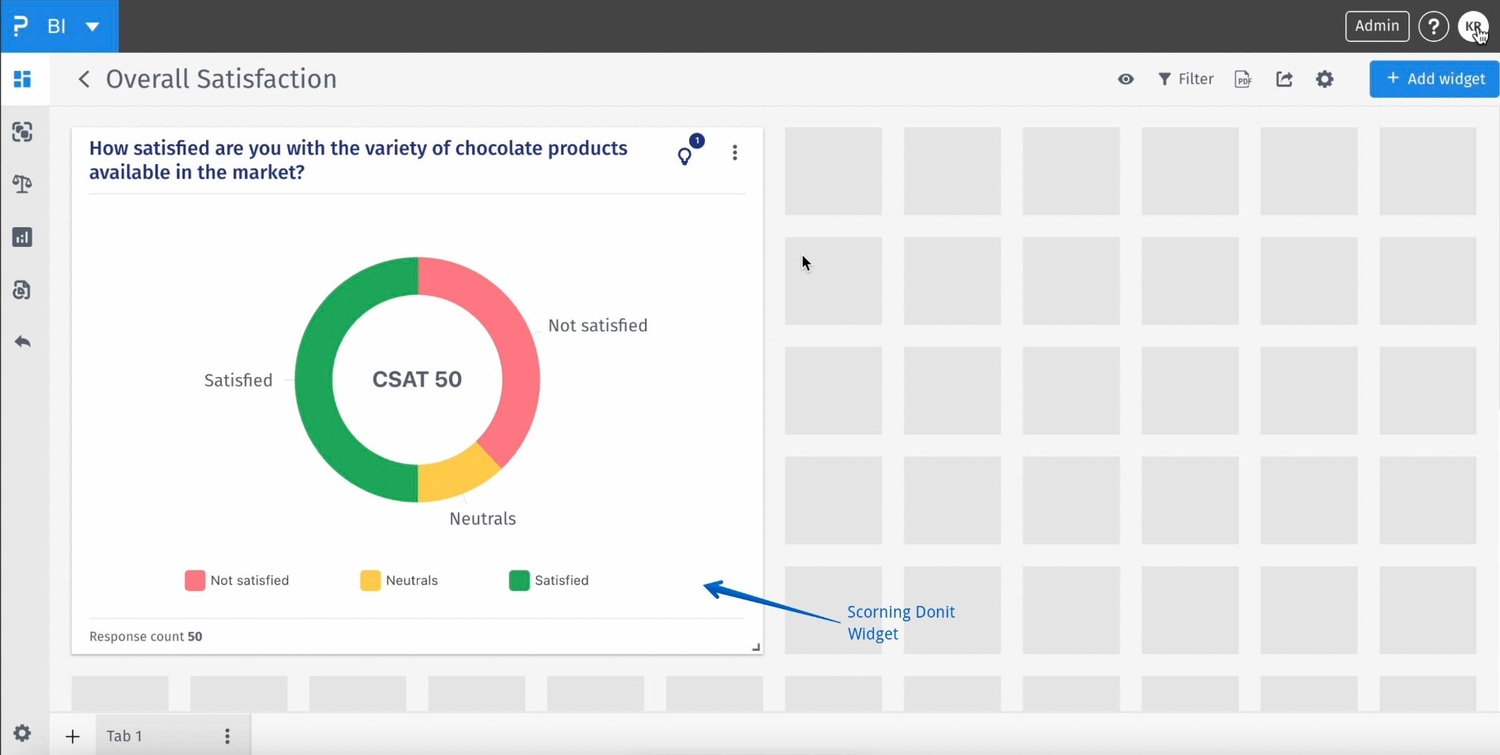Share the dashboard via share icon
This screenshot has width=1500, height=755.
(1284, 79)
